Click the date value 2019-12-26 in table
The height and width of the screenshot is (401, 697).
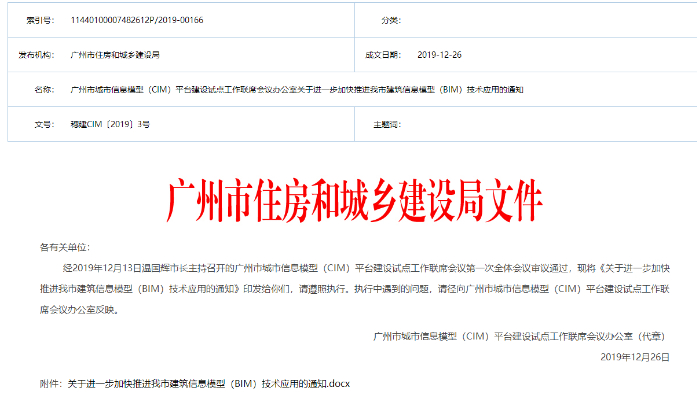click(x=439, y=55)
